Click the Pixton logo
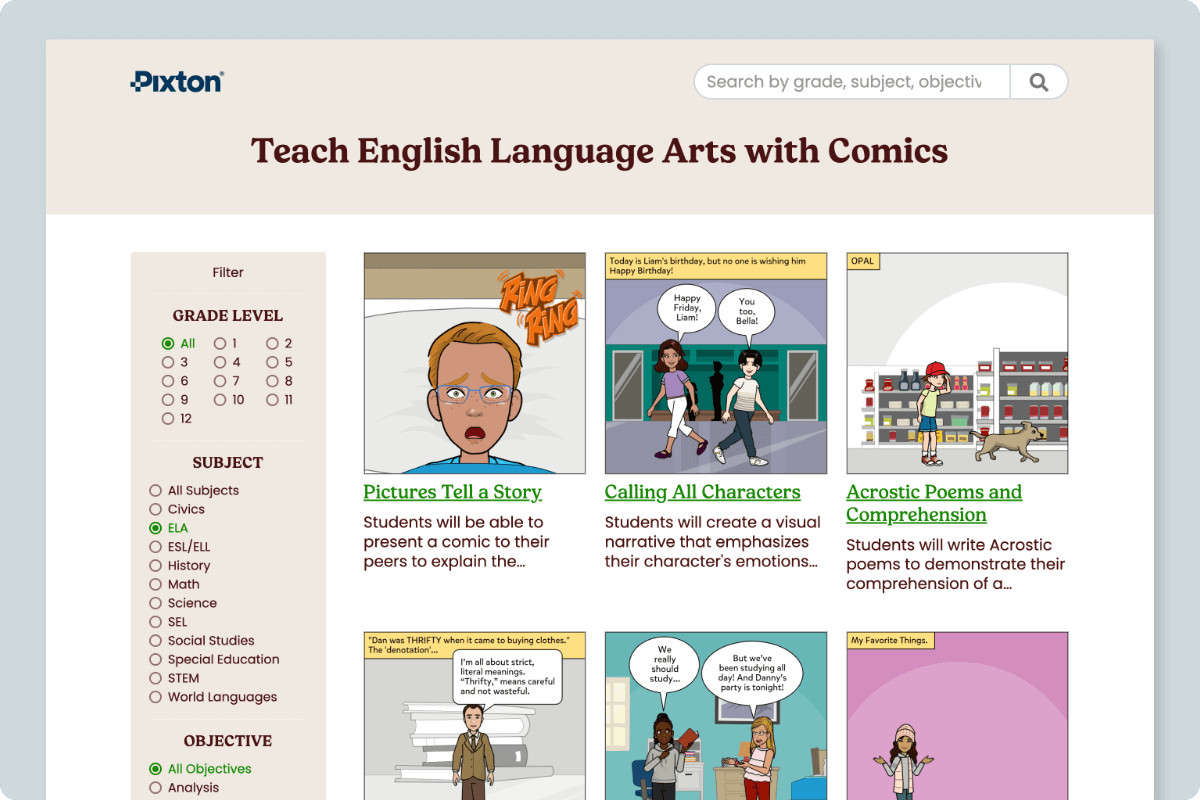This screenshot has height=800, width=1200. (177, 82)
